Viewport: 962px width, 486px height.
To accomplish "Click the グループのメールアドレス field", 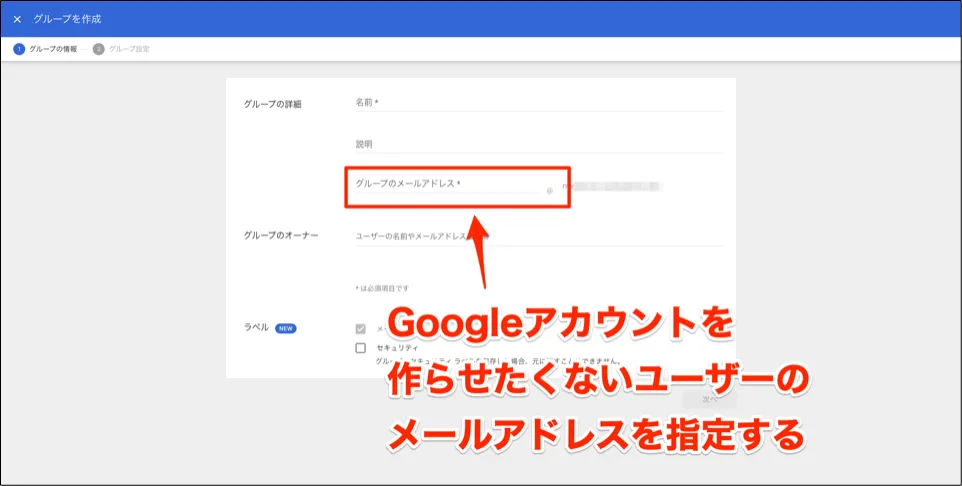I will (447, 183).
